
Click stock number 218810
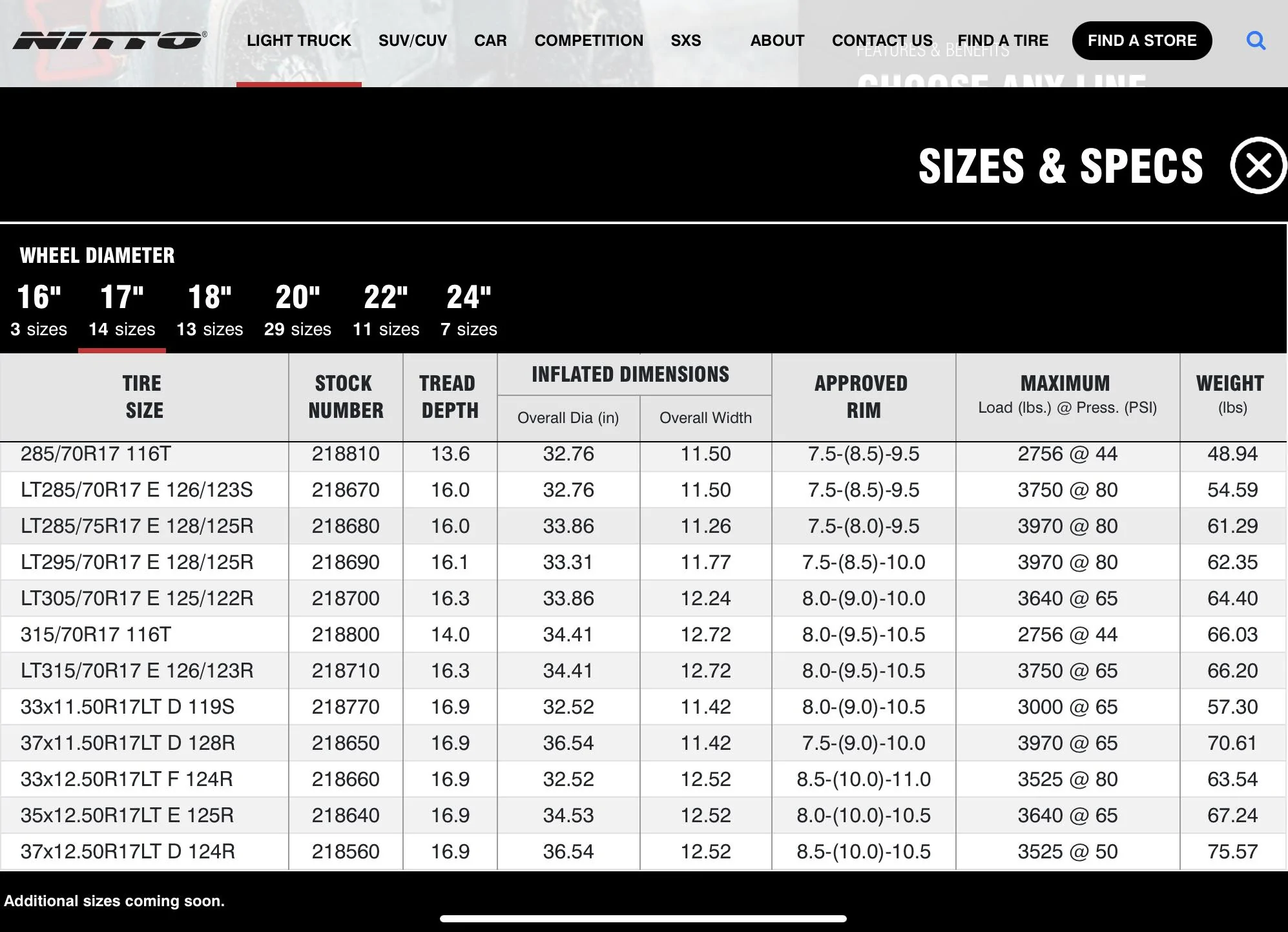(346, 454)
